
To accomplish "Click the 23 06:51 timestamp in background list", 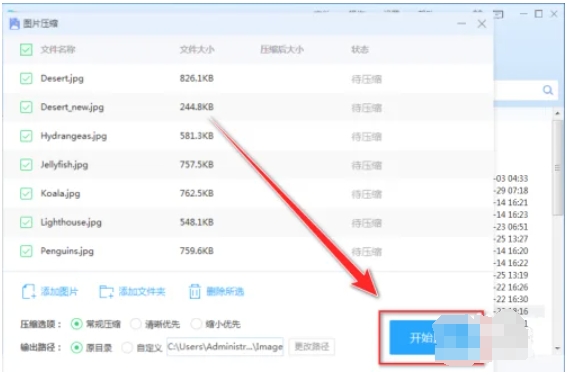I will [511, 227].
